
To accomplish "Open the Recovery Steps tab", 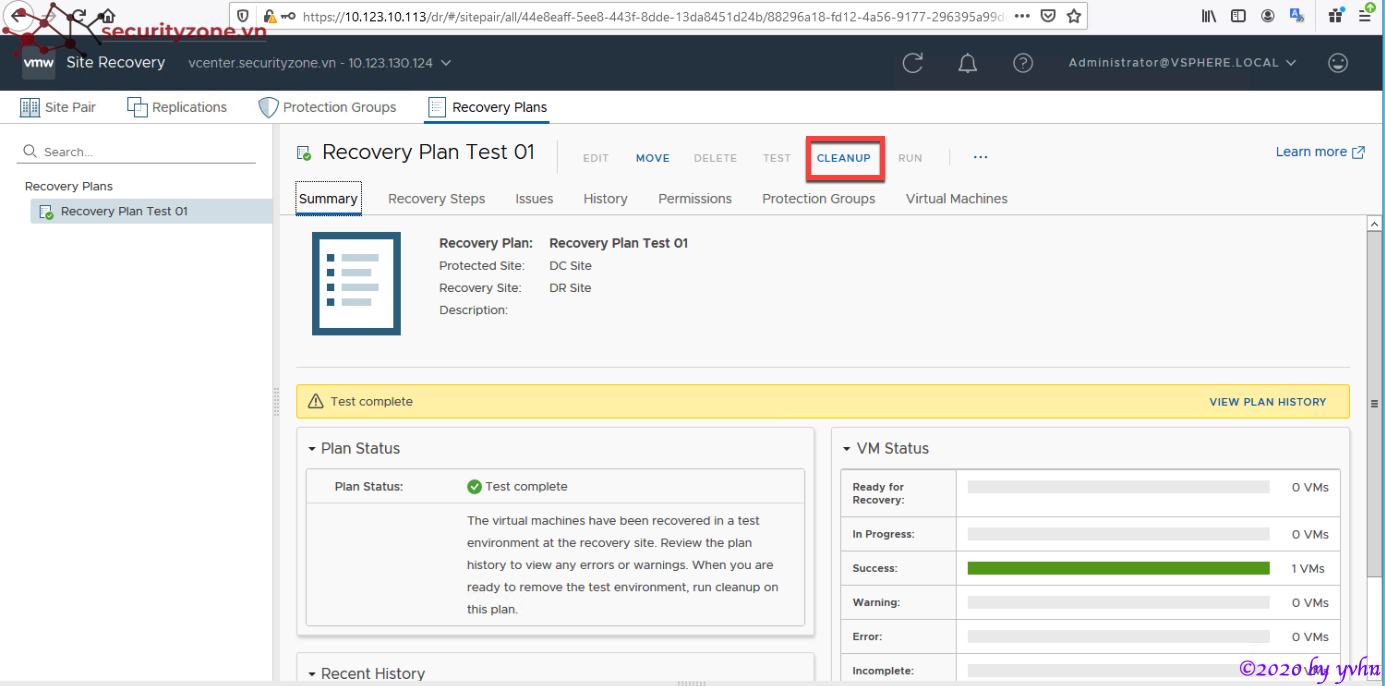I will [437, 198].
